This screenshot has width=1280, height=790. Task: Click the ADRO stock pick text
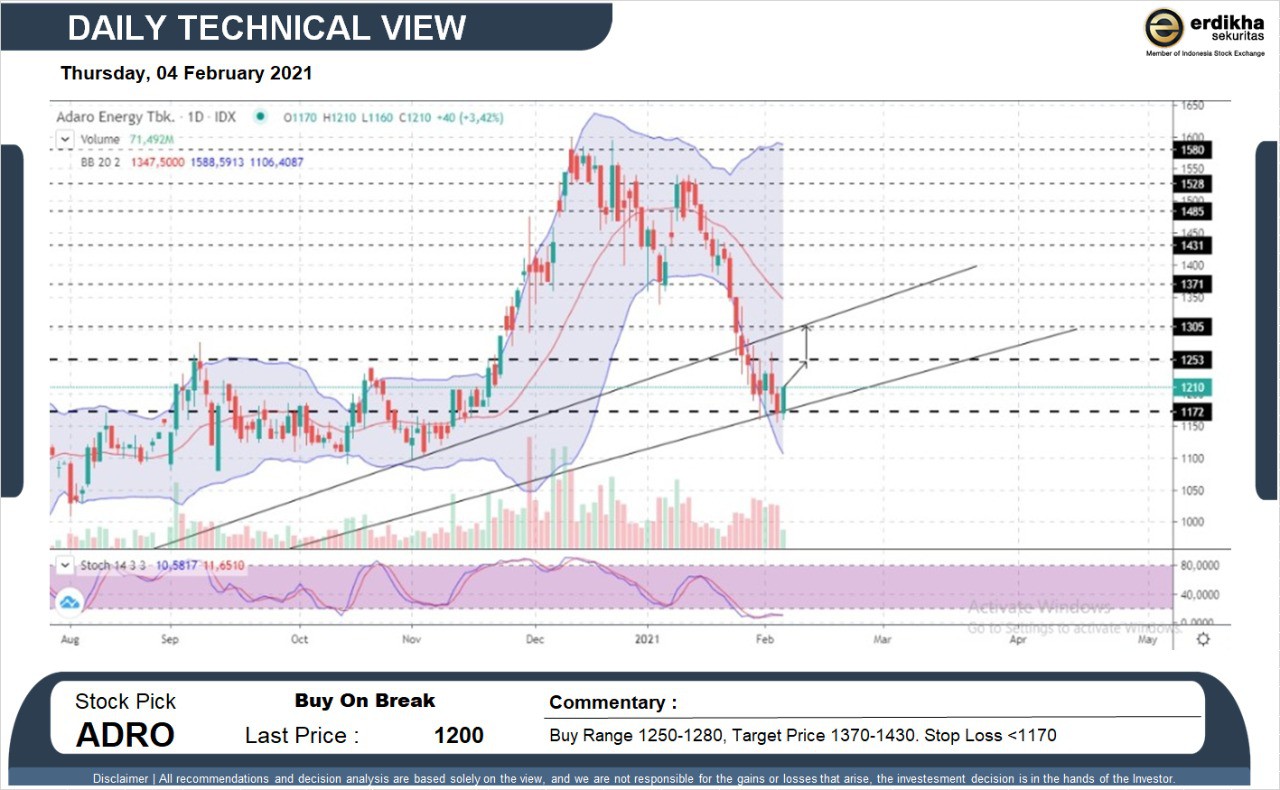[x=125, y=735]
